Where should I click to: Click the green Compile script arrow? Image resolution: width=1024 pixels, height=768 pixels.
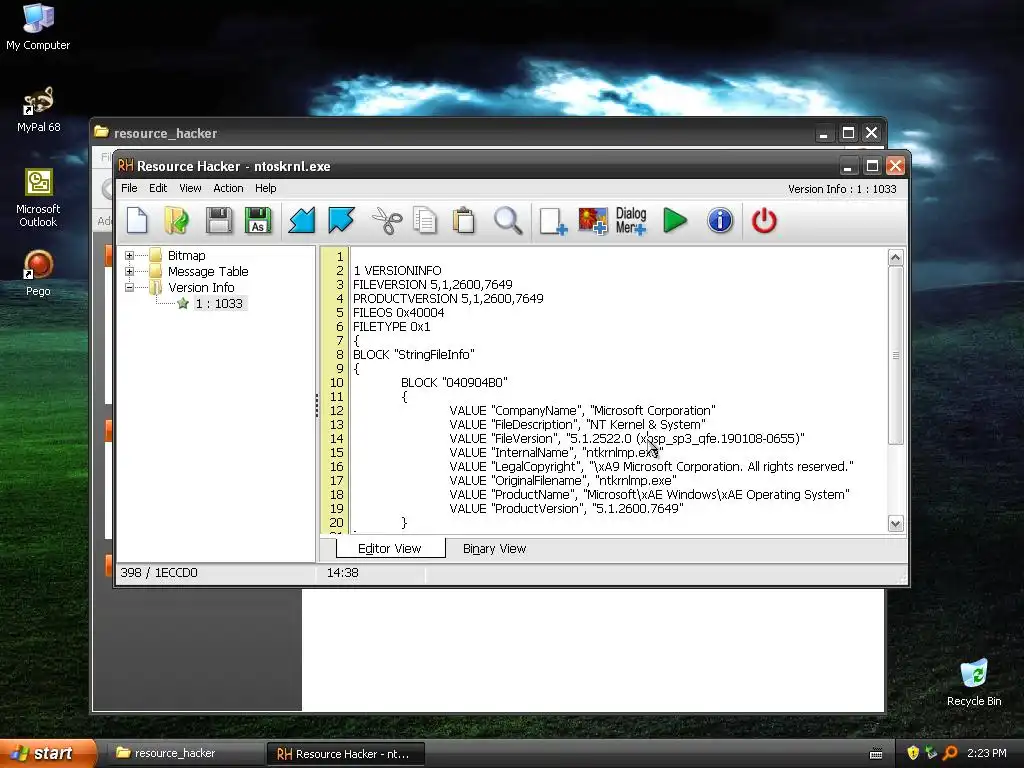(x=675, y=221)
